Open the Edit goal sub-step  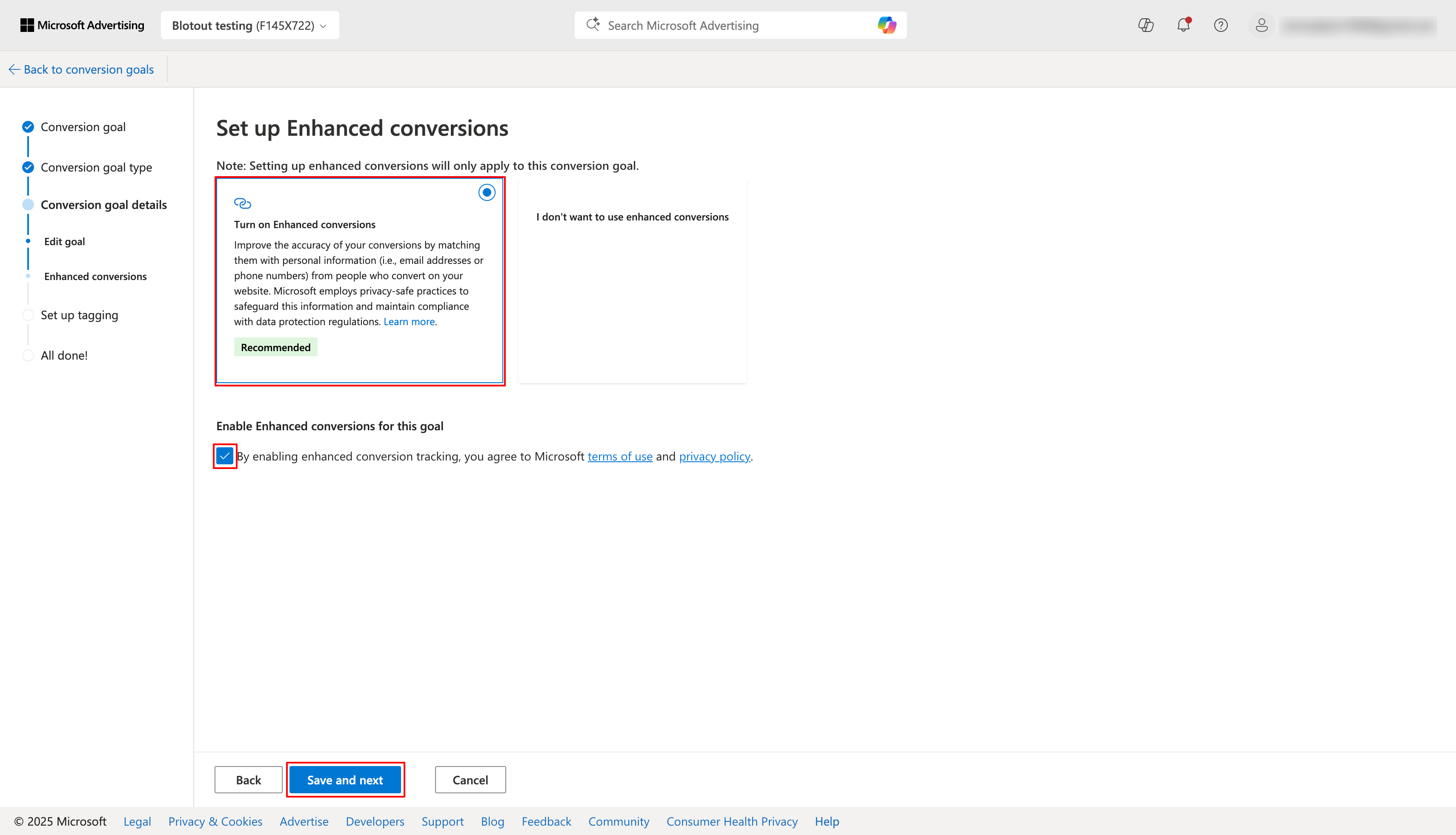coord(64,241)
